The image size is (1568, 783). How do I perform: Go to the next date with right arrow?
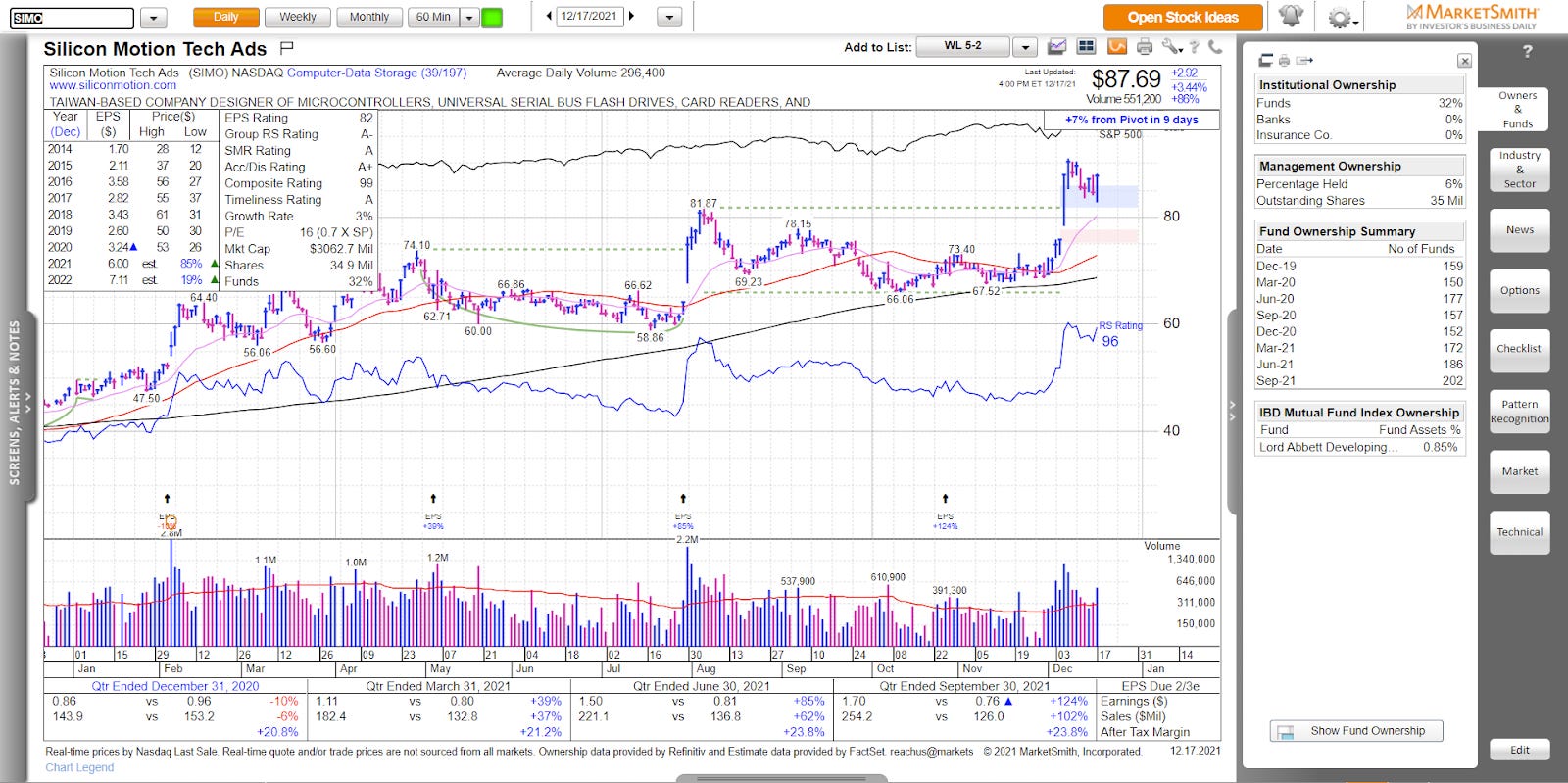point(631,16)
